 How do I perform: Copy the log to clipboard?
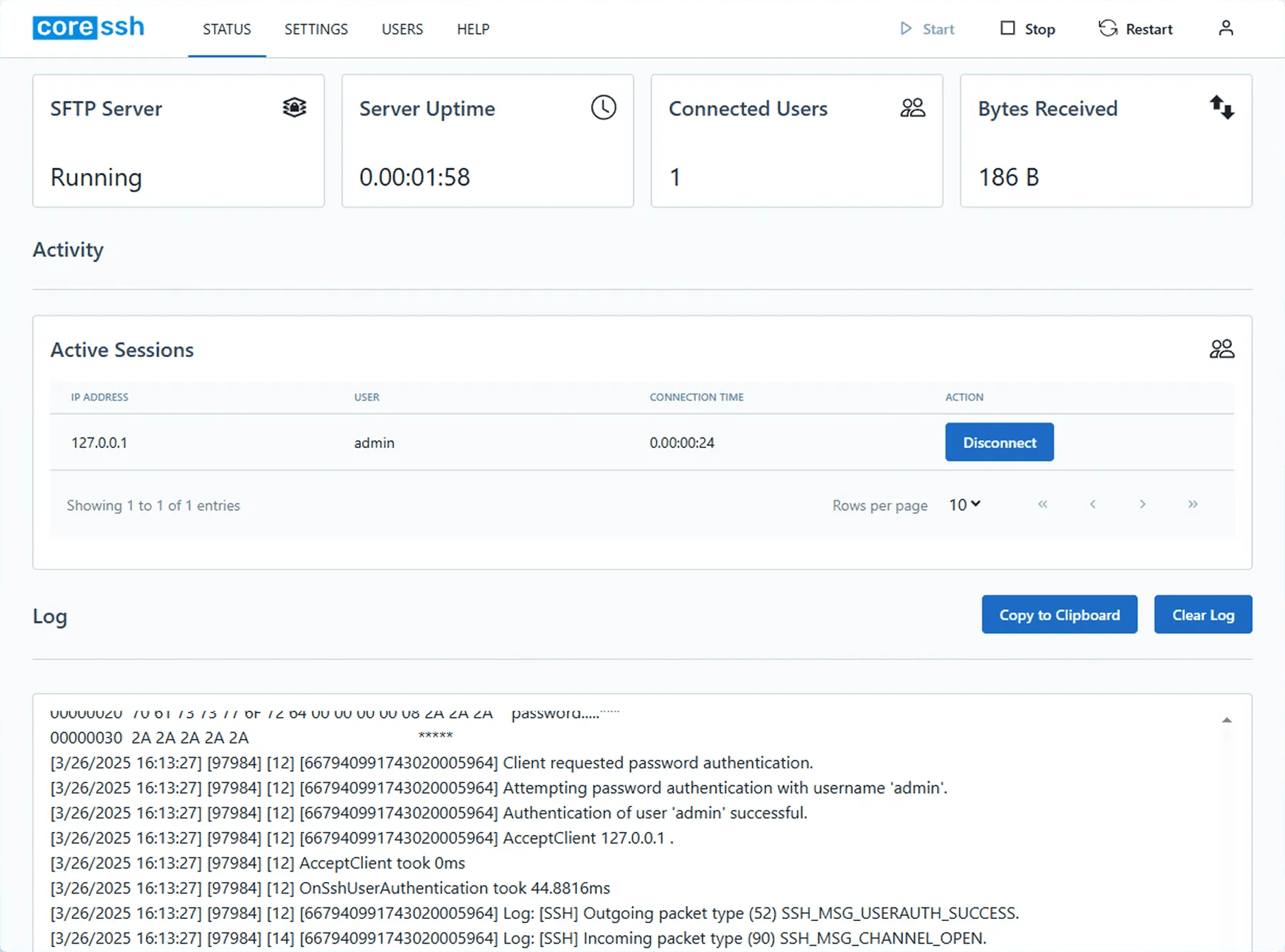point(1059,615)
